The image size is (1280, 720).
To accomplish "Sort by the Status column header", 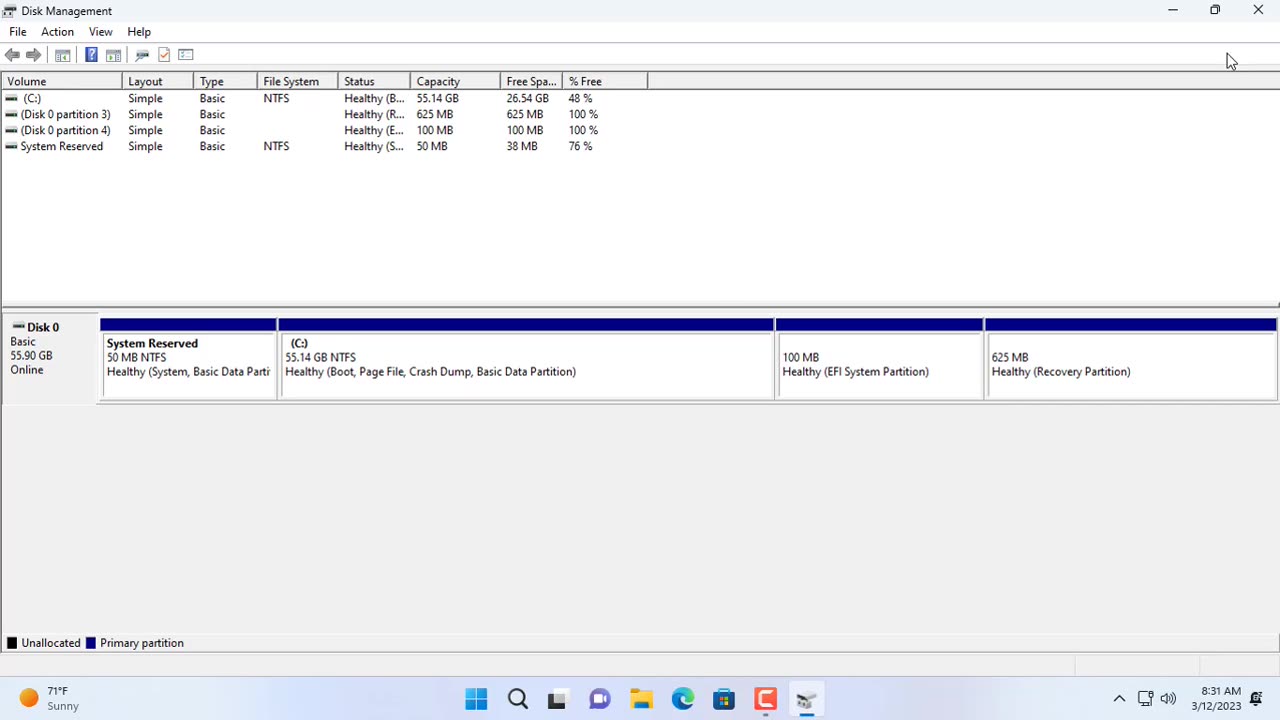I will (374, 81).
